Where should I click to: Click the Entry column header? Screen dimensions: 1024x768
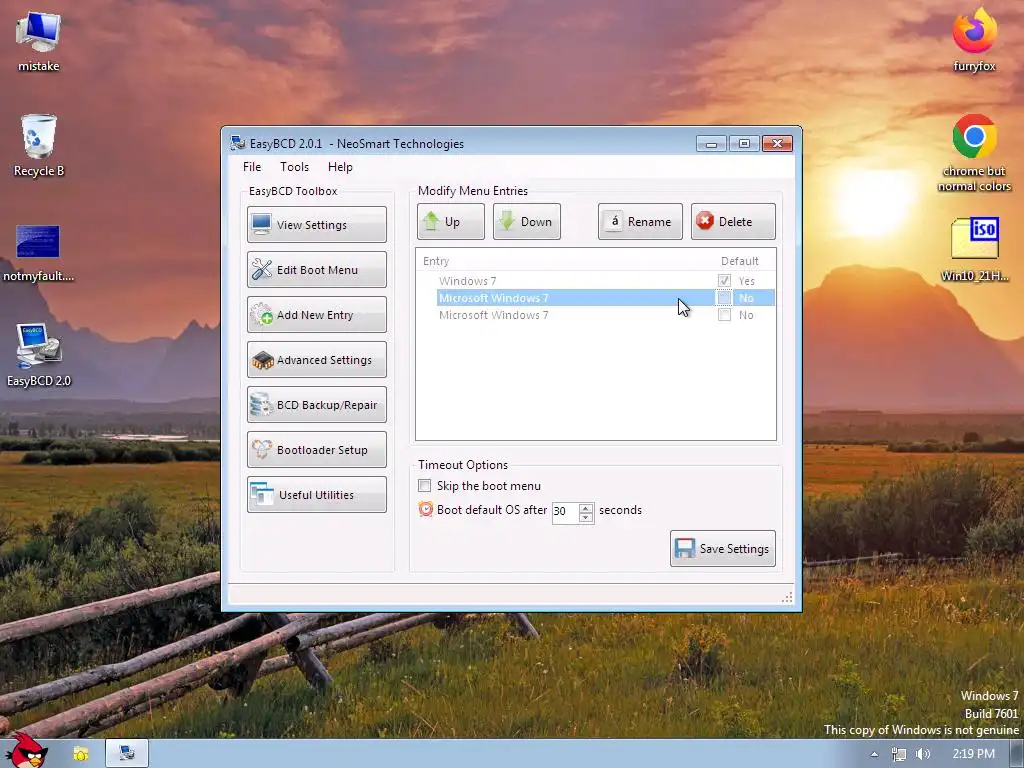pyautogui.click(x=436, y=261)
